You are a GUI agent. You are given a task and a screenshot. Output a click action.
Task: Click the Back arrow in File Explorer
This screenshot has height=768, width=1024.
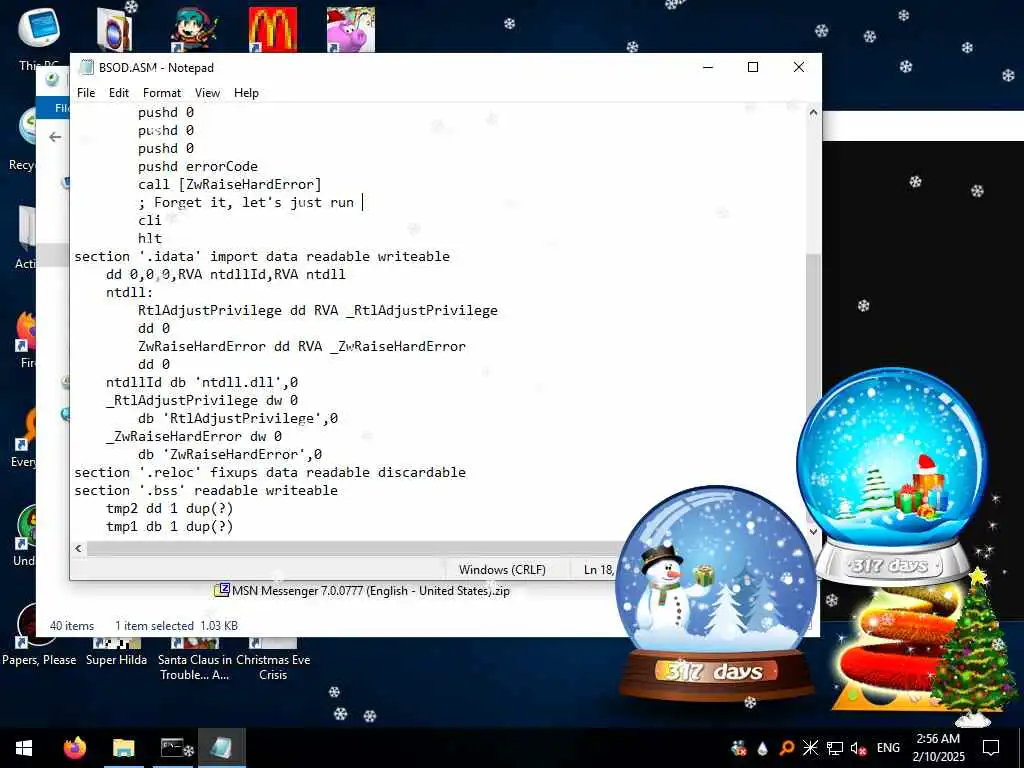(55, 136)
